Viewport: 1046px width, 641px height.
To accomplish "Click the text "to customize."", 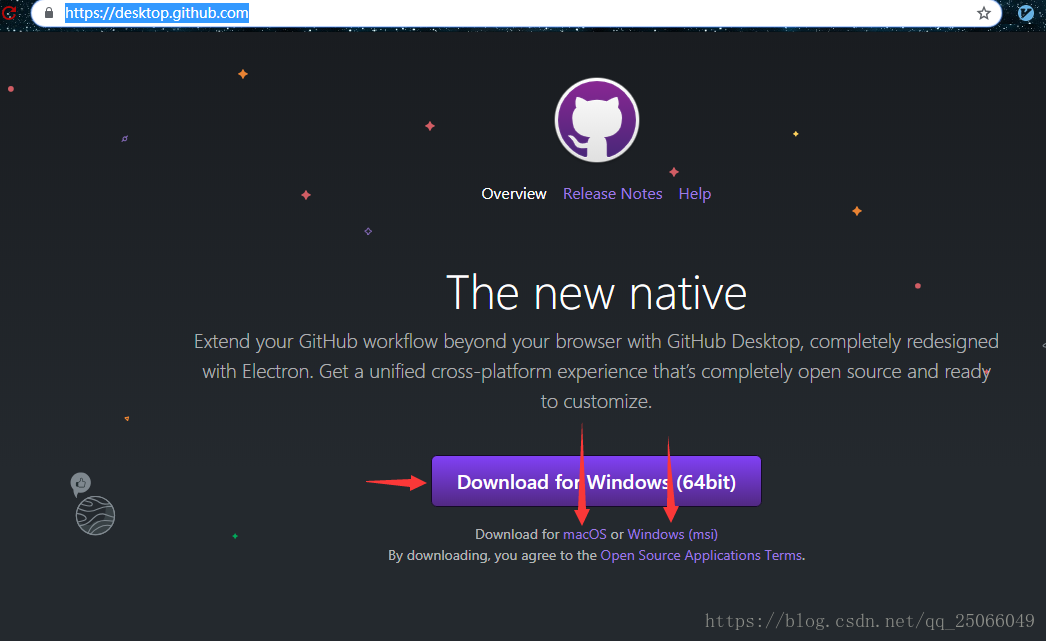I will coord(596,402).
